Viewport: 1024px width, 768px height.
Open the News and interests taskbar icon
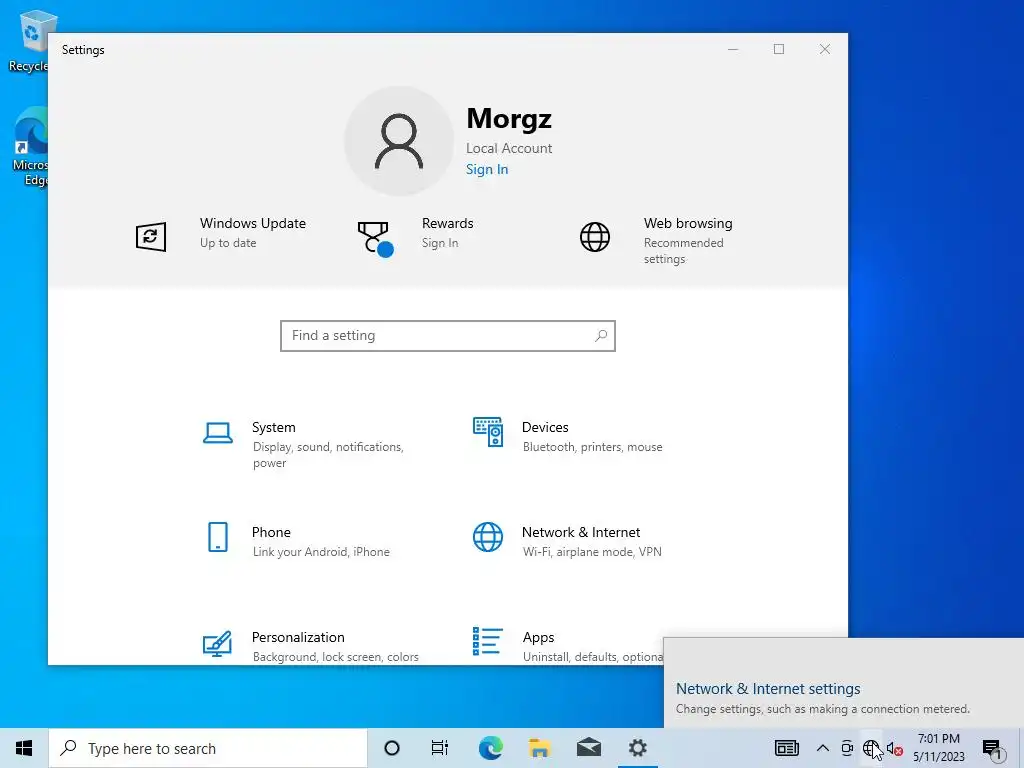787,748
